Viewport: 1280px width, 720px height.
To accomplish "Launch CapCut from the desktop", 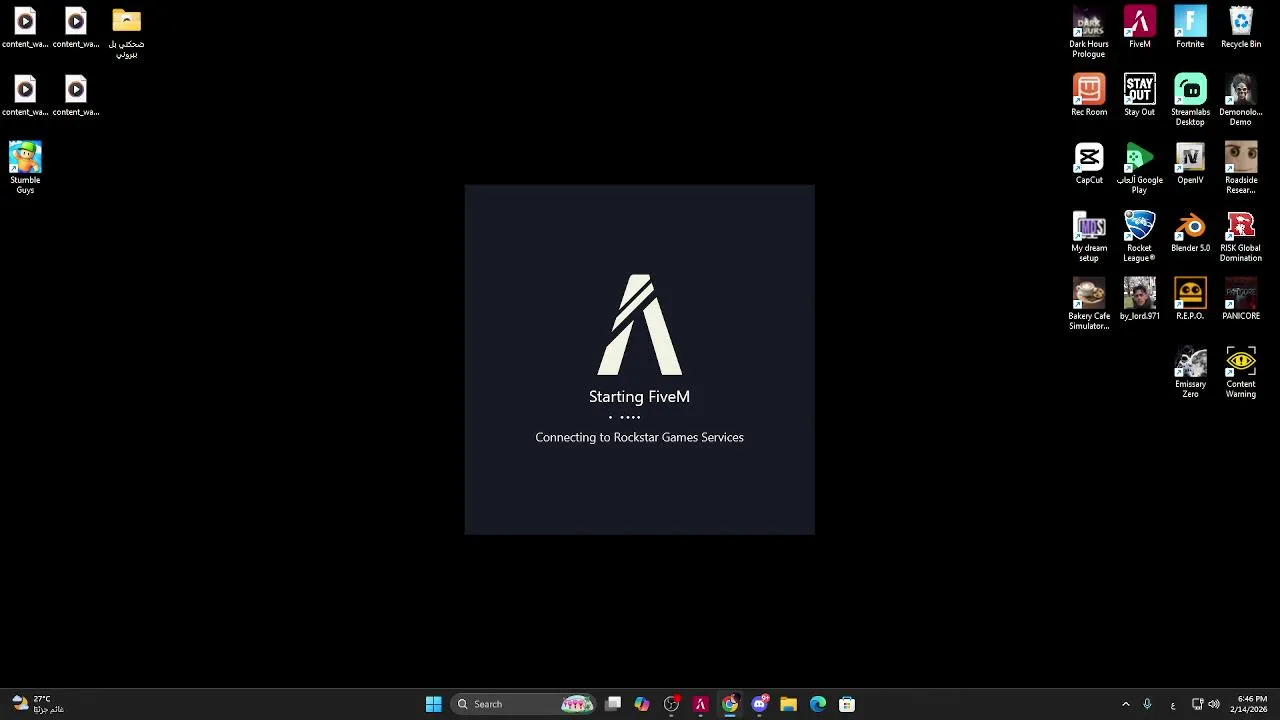I will coord(1088,163).
